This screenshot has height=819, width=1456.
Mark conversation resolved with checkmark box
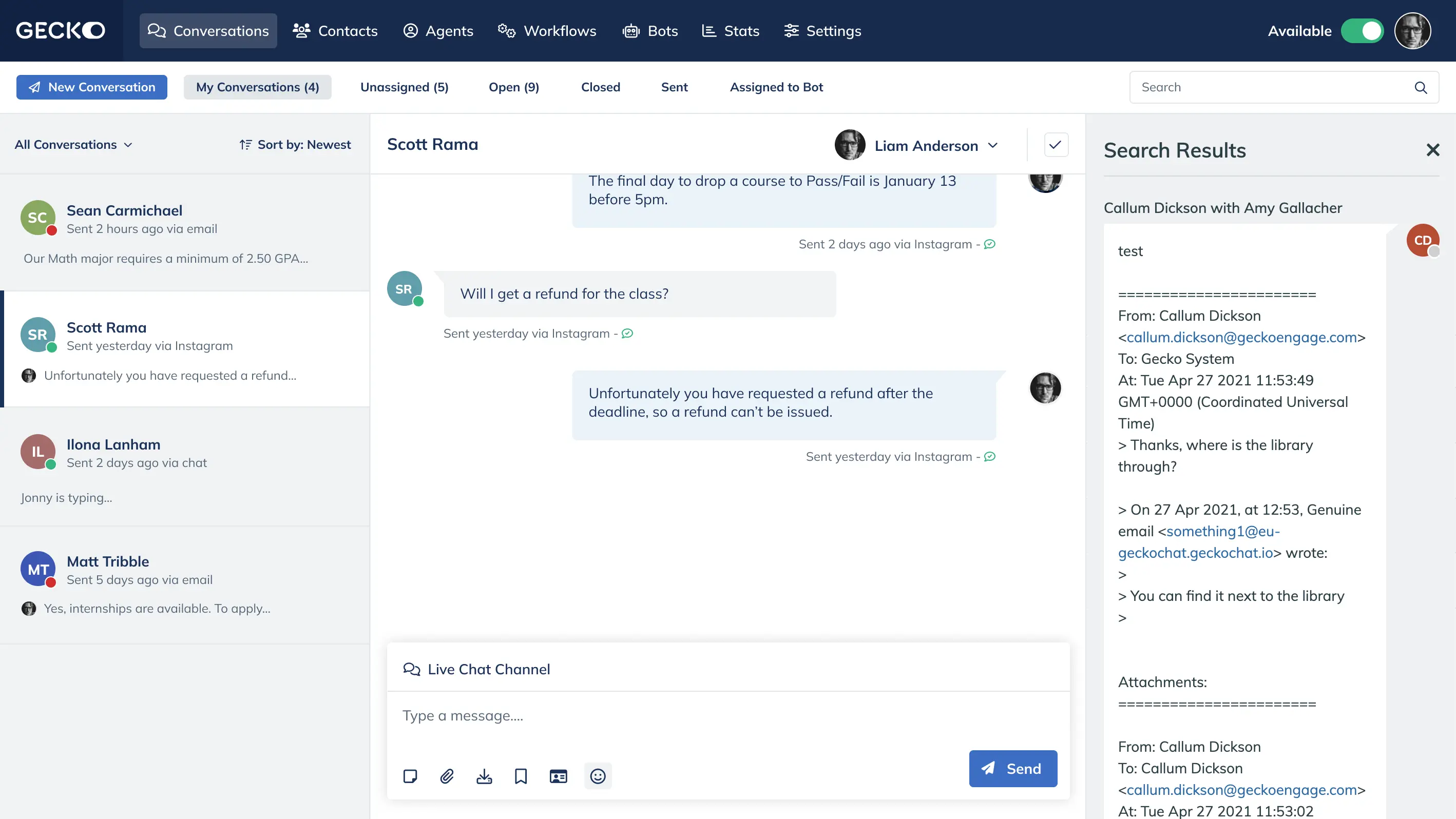pyautogui.click(x=1055, y=145)
